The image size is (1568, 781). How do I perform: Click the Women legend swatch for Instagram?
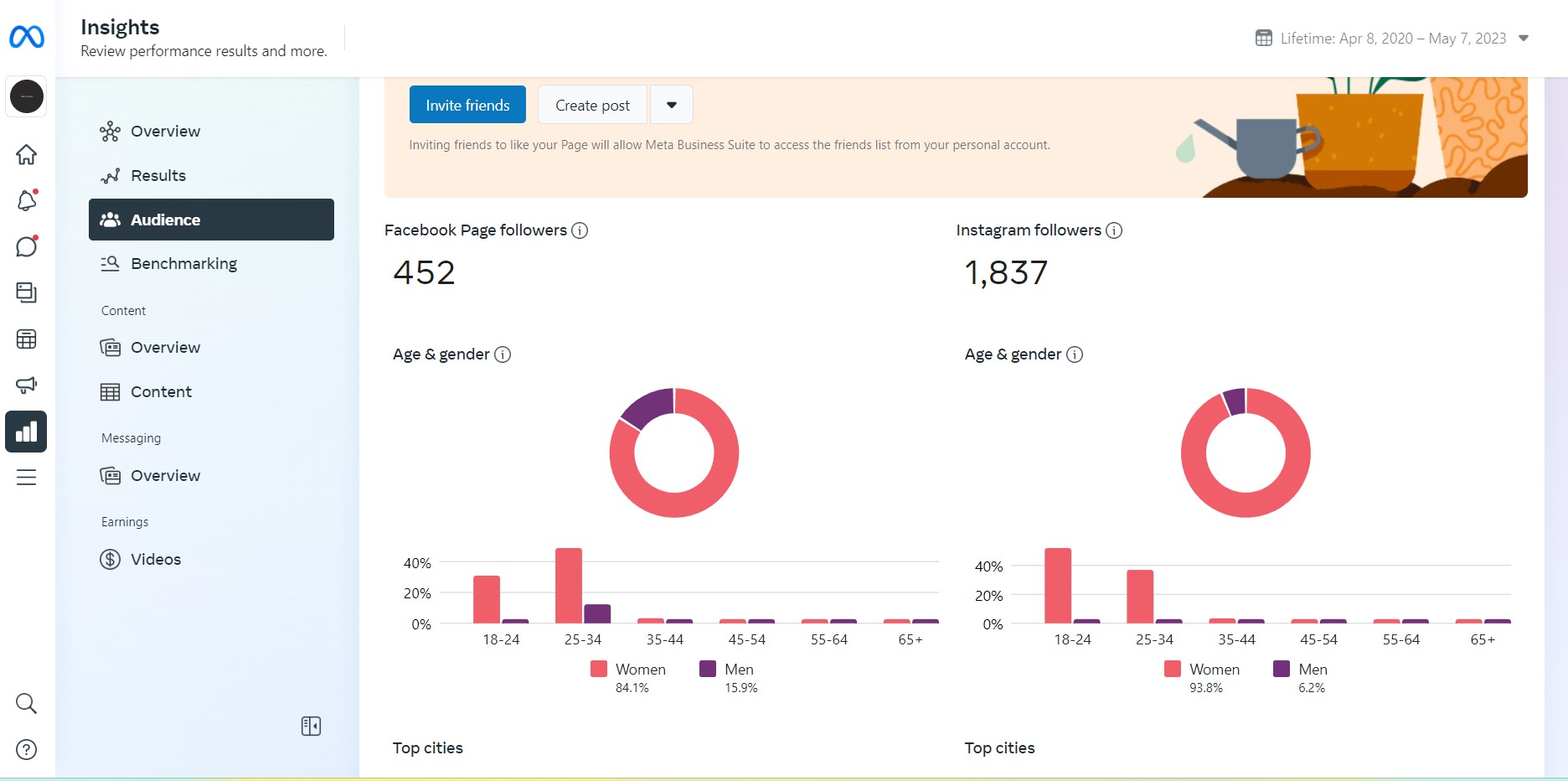(x=1173, y=669)
